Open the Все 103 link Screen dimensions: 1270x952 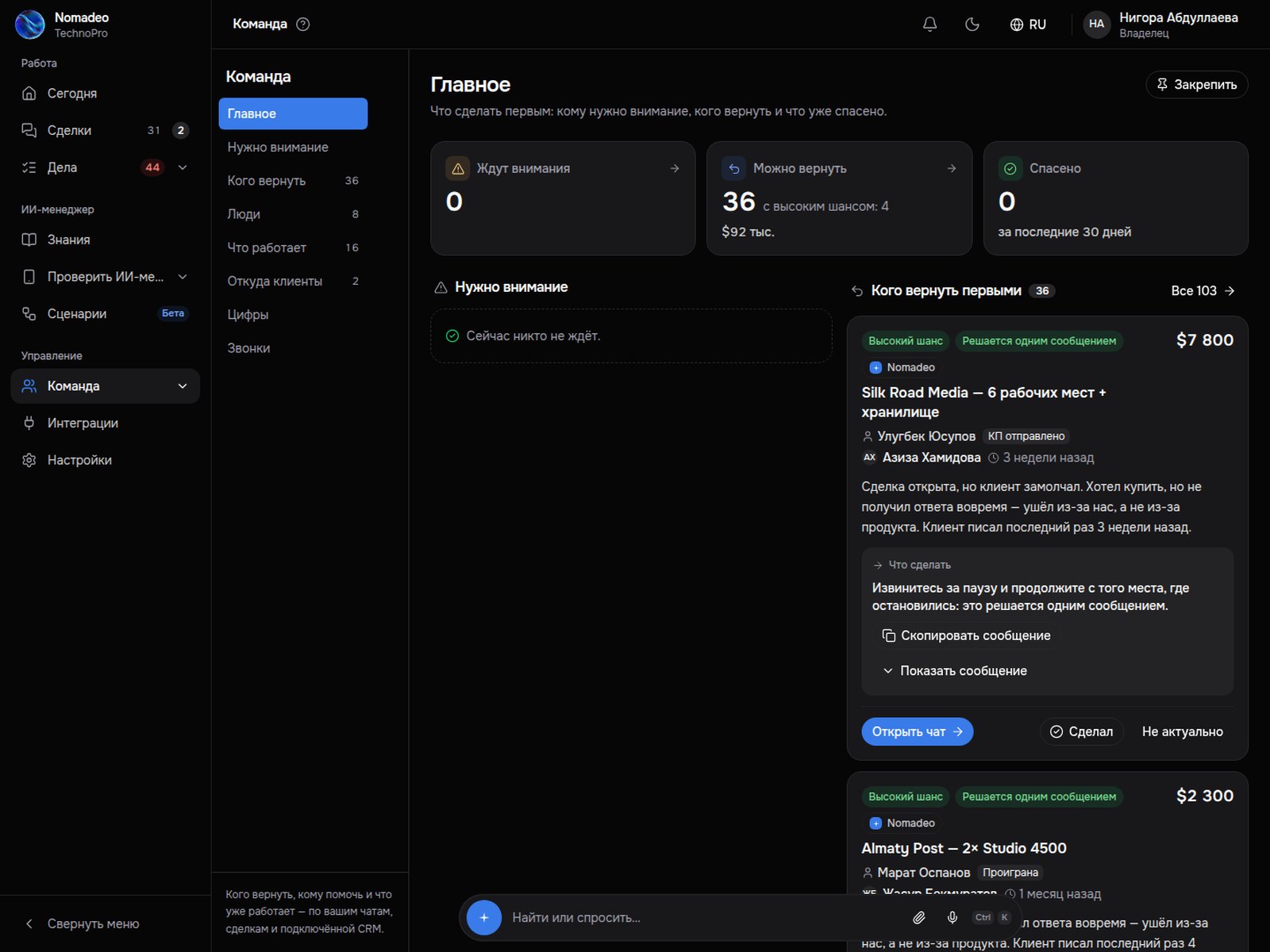click(1203, 290)
